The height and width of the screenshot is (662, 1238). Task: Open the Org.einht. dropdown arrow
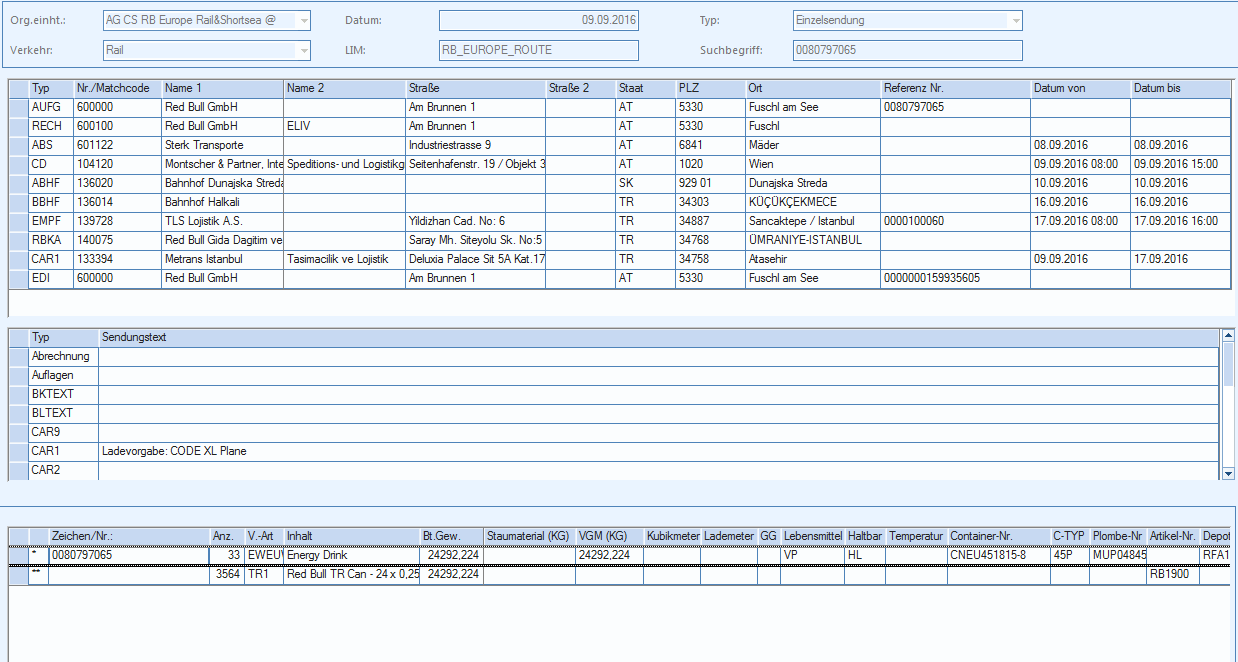tap(303, 20)
